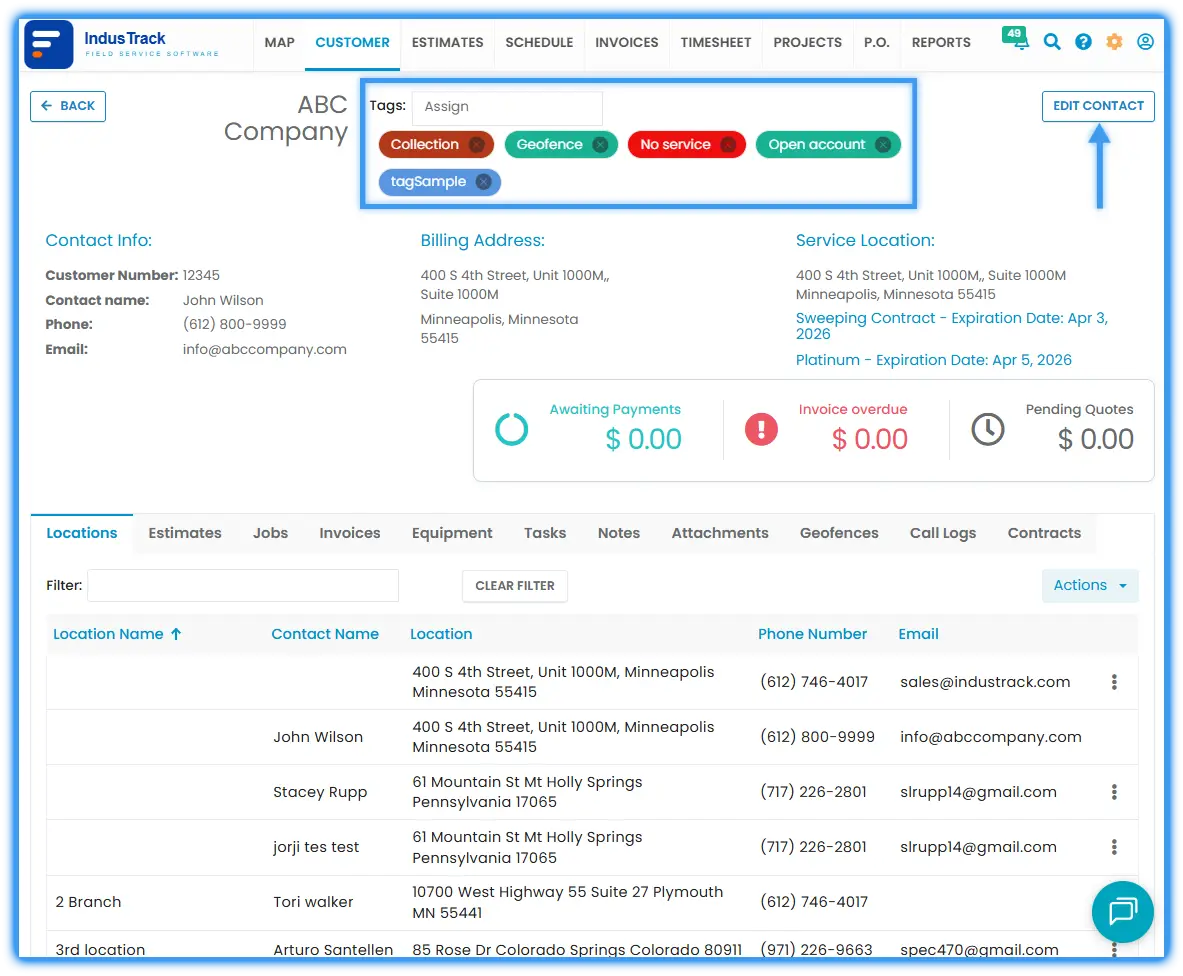Click the Invoice overdue alert icon

(761, 429)
